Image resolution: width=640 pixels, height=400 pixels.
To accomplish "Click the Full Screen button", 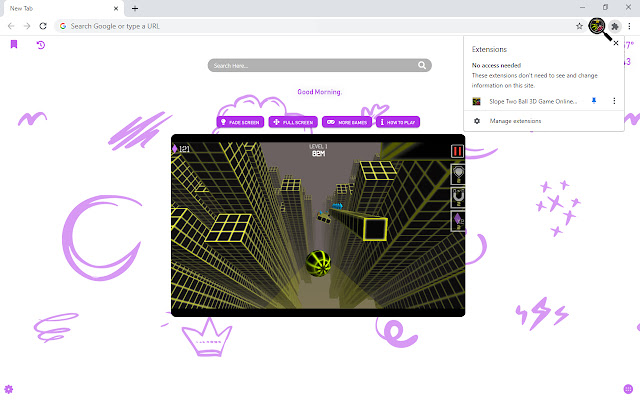I will [293, 122].
